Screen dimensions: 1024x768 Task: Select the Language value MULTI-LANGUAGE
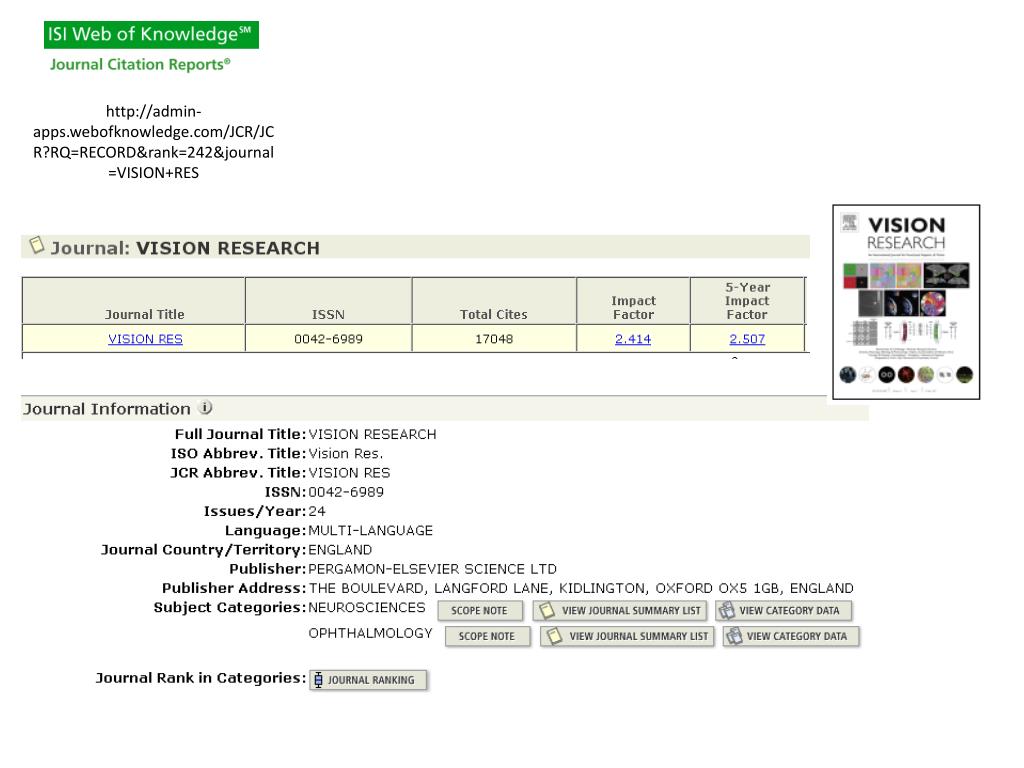370,530
